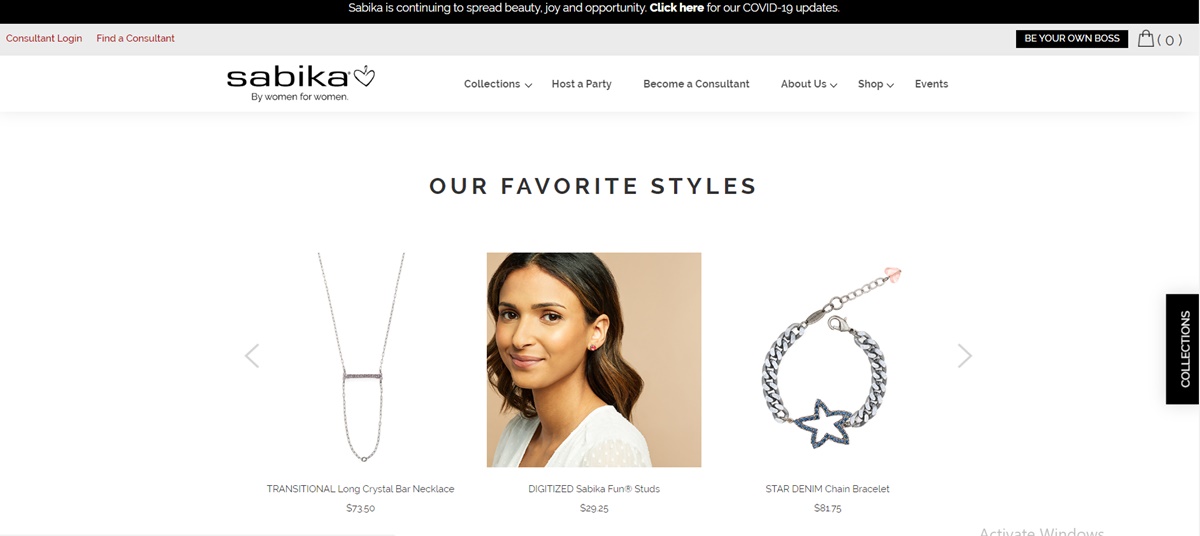
Task: Open TRANSITIONAL Long Crystal Bar Necklace title link
Action: pos(360,489)
